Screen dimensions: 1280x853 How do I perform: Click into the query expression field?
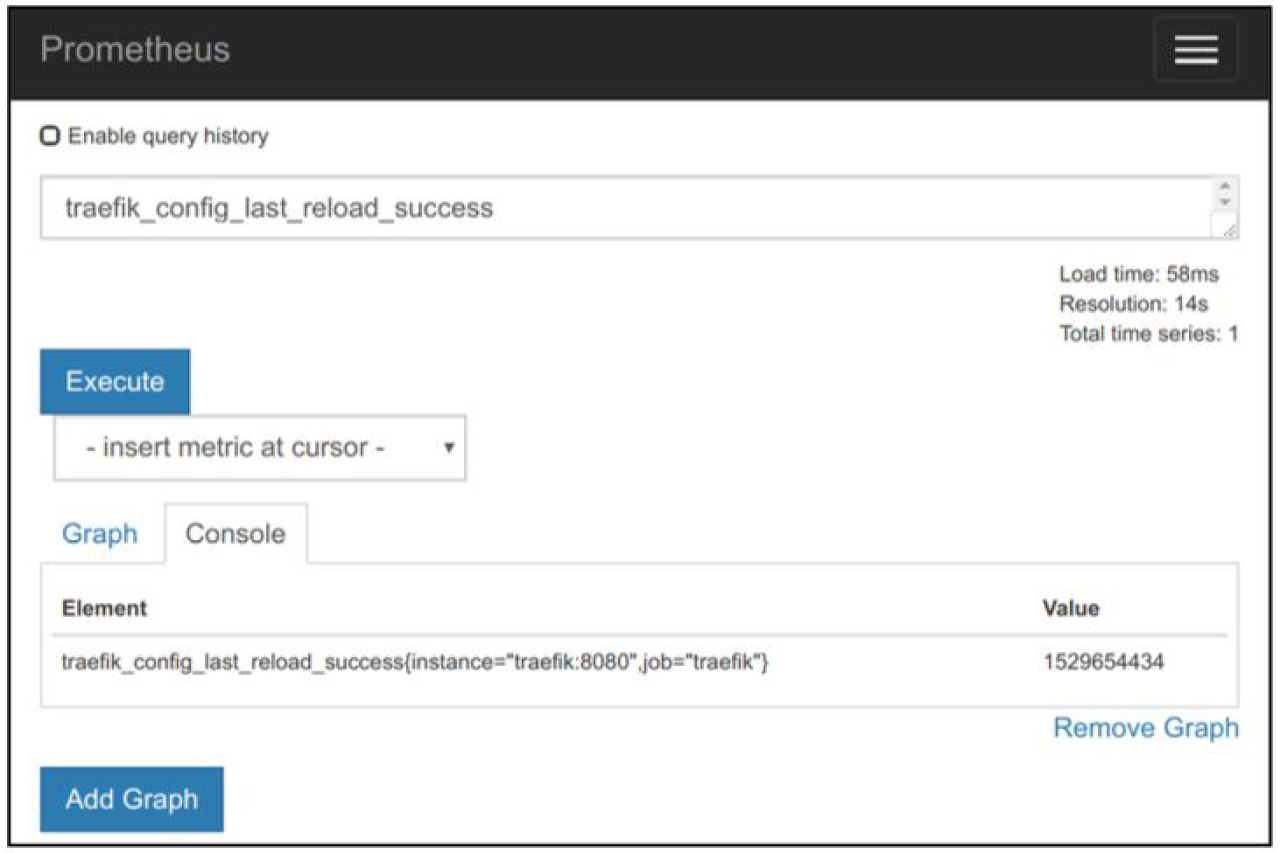pyautogui.click(x=628, y=208)
